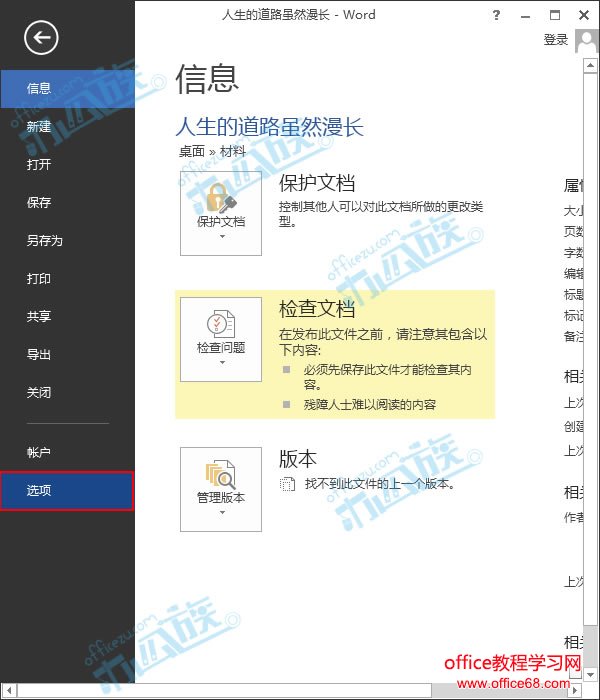600x700 pixels.
Task: Click the back arrow to return to document
Action: [x=41, y=38]
